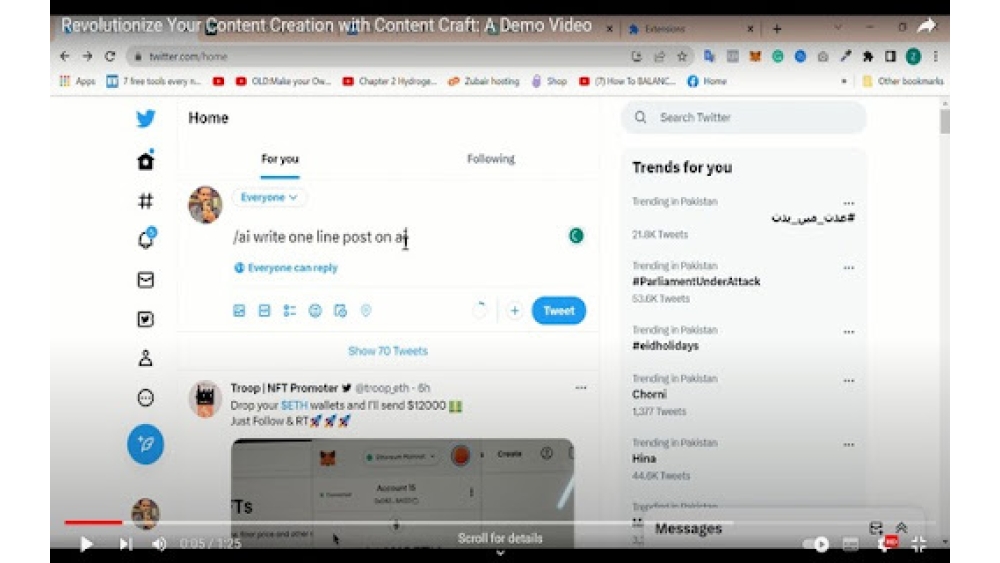This screenshot has height=563, width=1000.
Task: Click the Twitter bird logo
Action: click(145, 118)
